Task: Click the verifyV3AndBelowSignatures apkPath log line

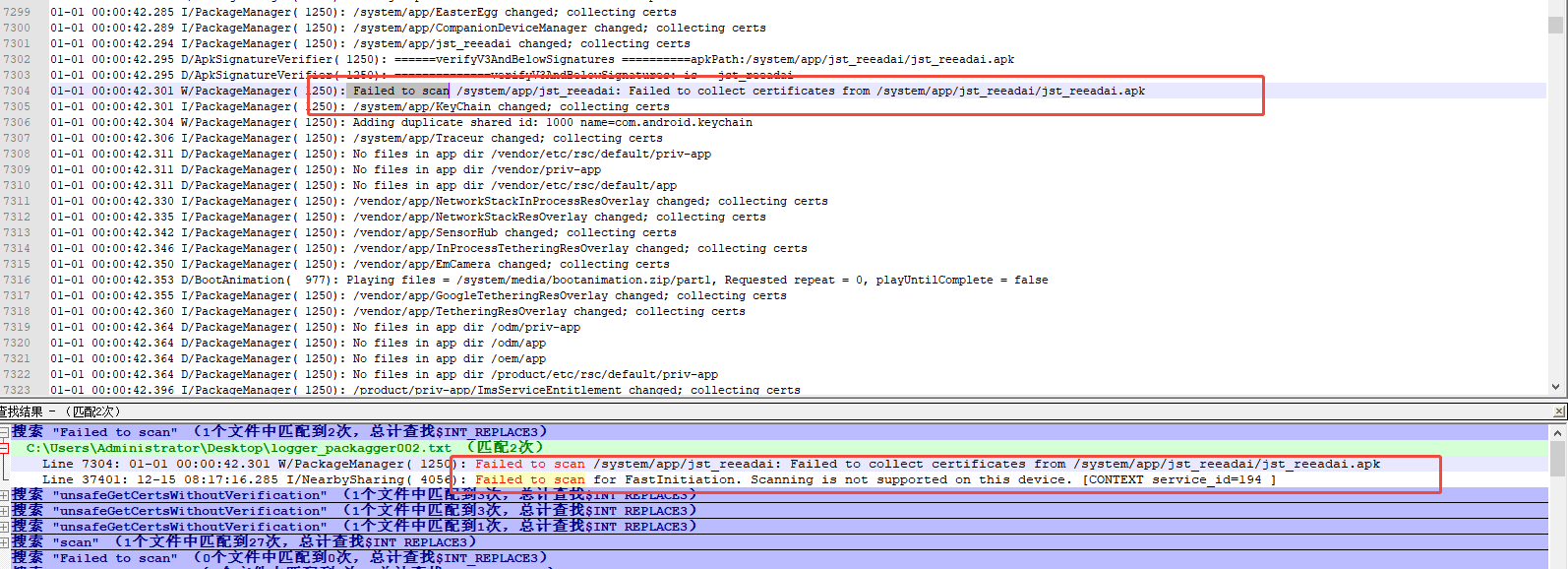Action: pos(532,59)
